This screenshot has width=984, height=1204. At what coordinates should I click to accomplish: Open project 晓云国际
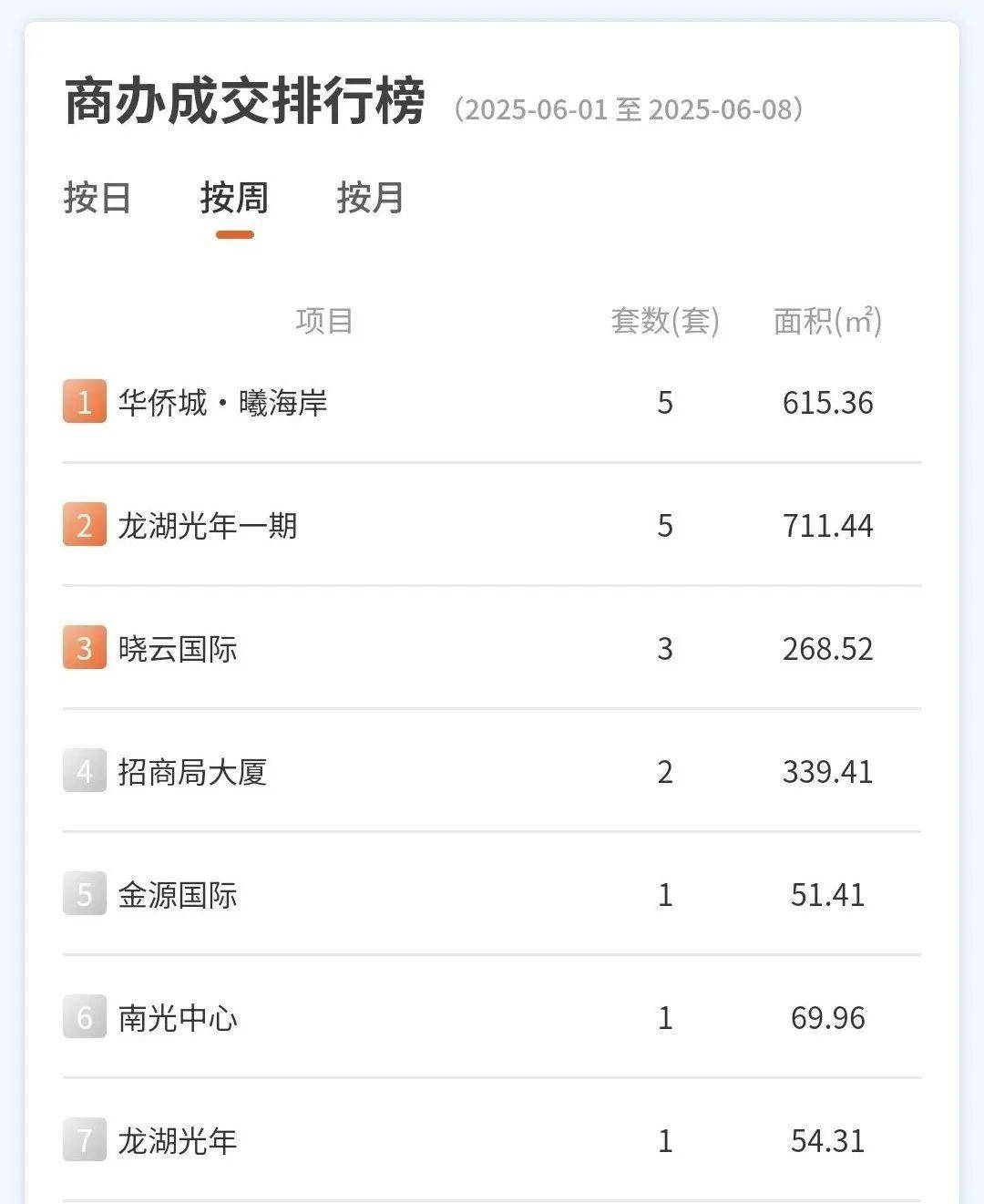[178, 649]
